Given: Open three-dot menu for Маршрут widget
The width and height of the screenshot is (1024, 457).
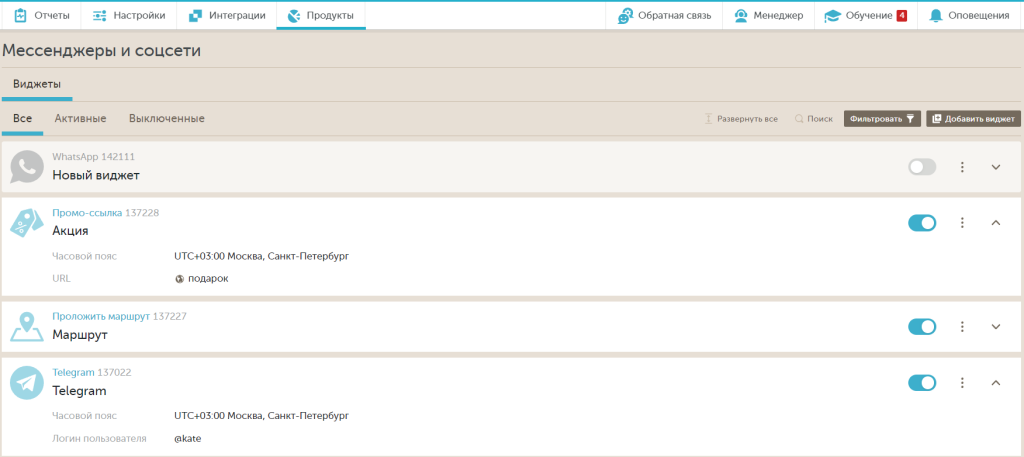Looking at the screenshot, I should point(962,326).
